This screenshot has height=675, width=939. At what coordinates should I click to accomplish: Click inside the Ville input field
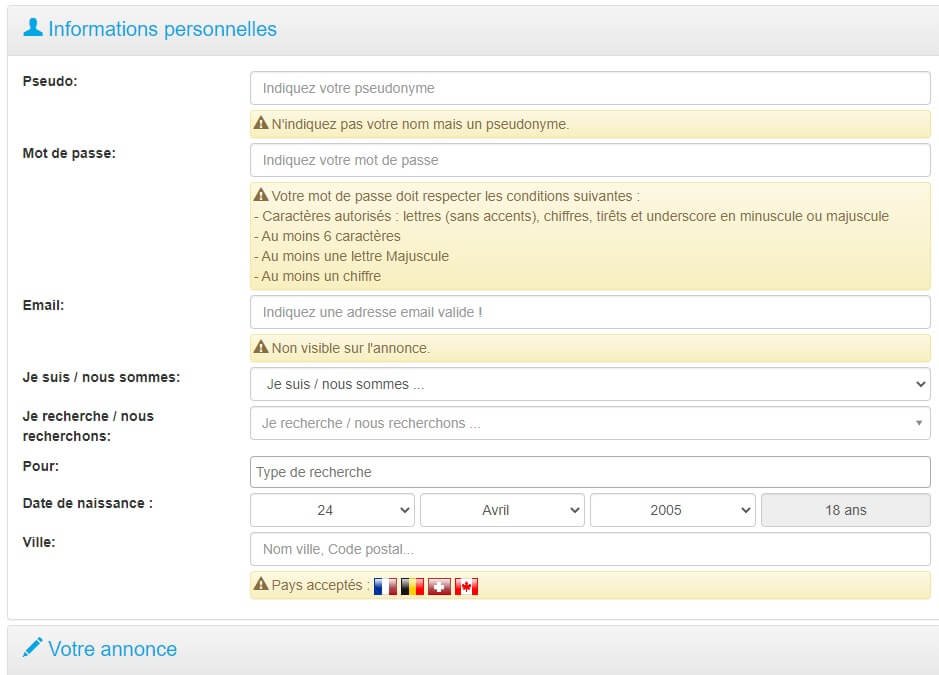click(x=588, y=549)
